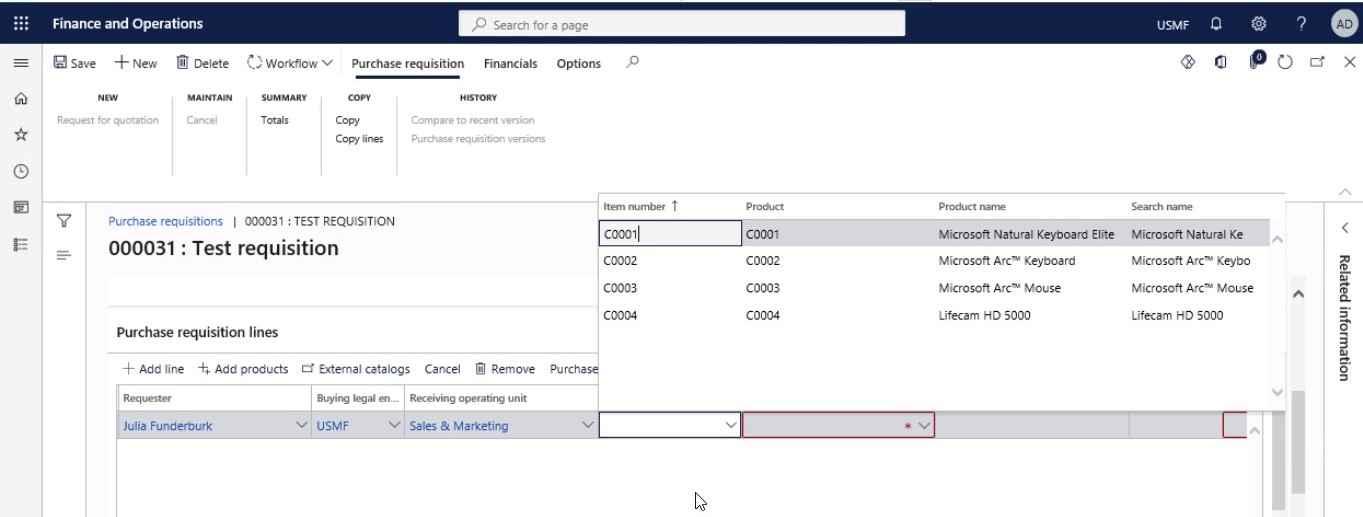
Task: Click the attachments icon with badge 0
Action: pos(1256,61)
